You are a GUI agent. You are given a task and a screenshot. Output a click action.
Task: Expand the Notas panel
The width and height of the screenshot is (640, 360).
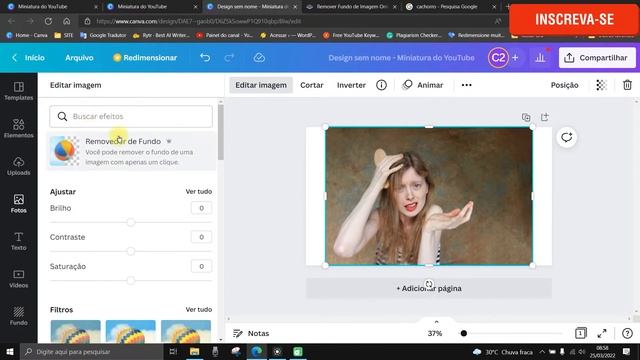[251, 333]
